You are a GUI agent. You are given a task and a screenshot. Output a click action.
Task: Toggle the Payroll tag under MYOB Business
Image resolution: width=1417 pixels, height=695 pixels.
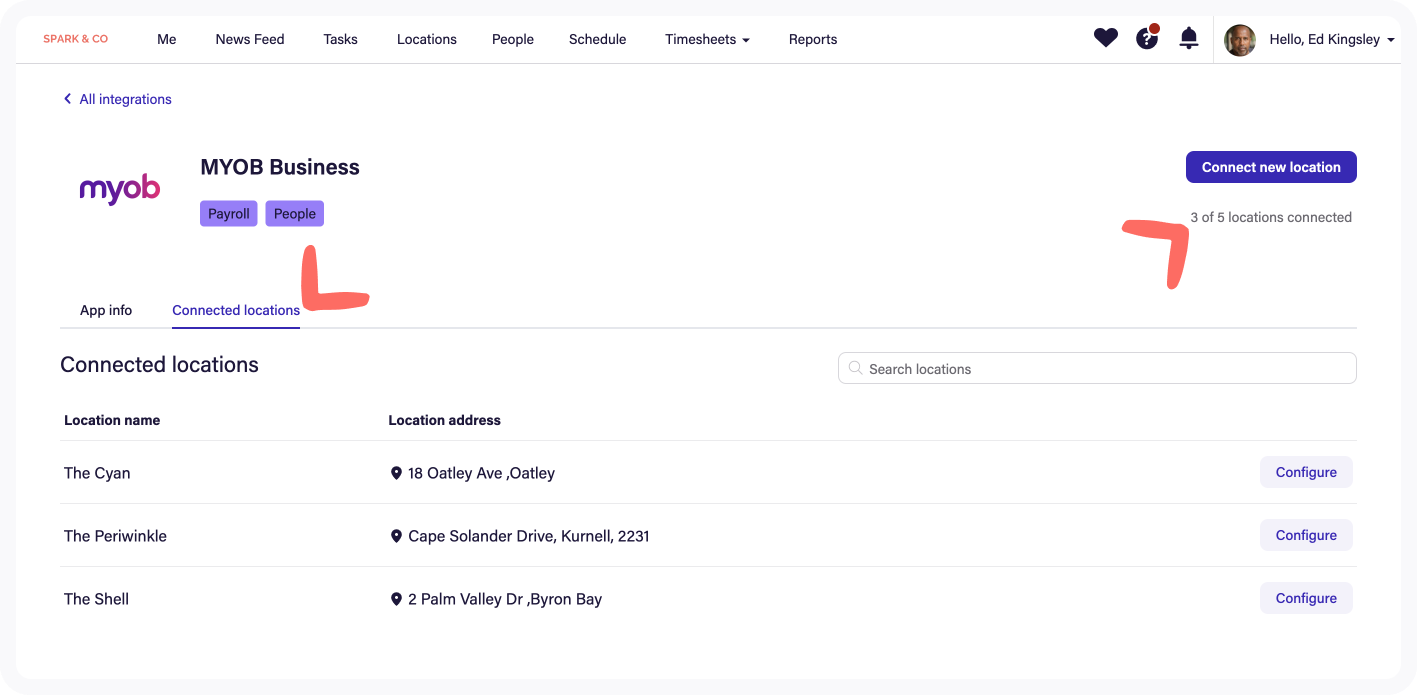(228, 213)
